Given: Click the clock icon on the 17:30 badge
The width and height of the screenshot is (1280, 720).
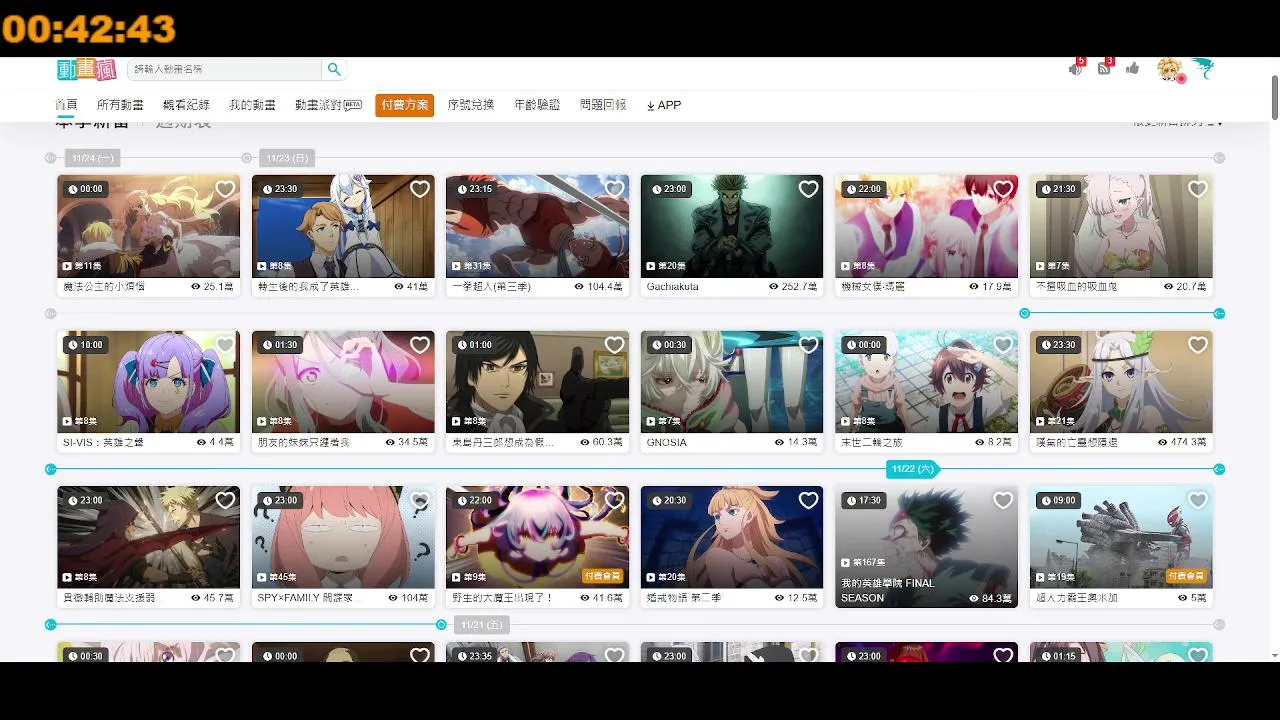Looking at the screenshot, I should [851, 500].
